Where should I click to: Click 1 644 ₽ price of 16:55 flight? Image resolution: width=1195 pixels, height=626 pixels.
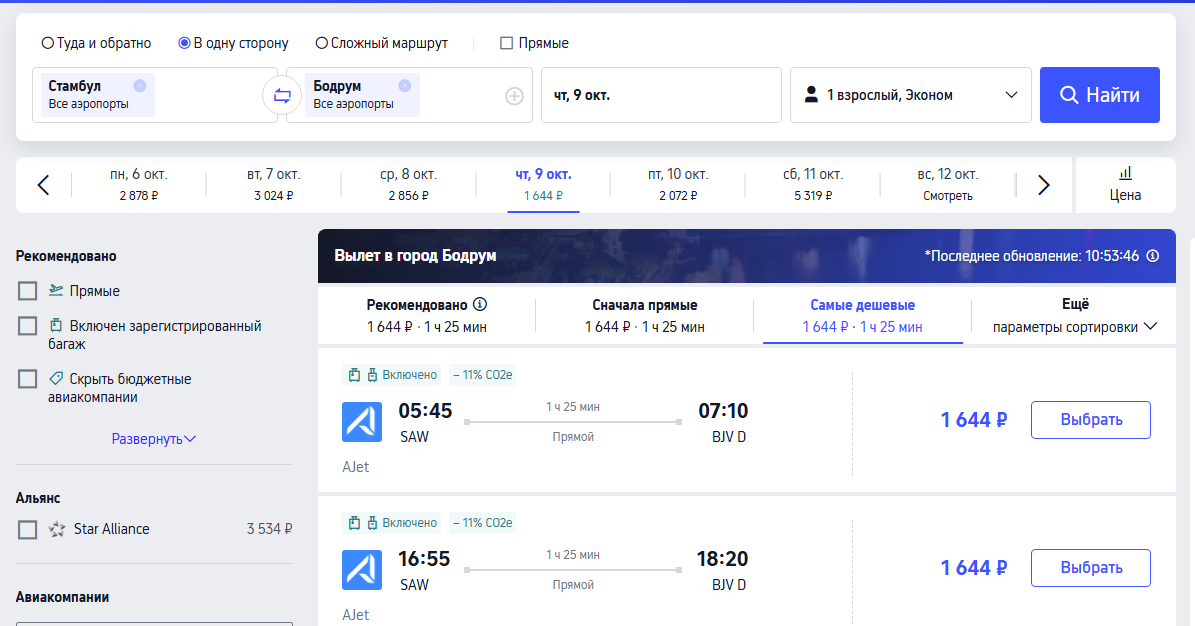[x=973, y=568]
